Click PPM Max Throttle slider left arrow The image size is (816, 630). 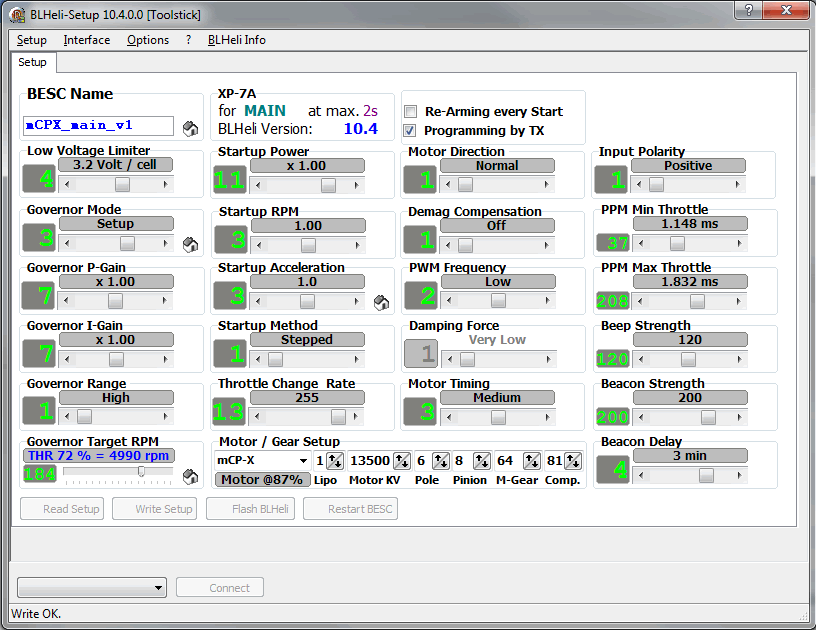click(641, 301)
